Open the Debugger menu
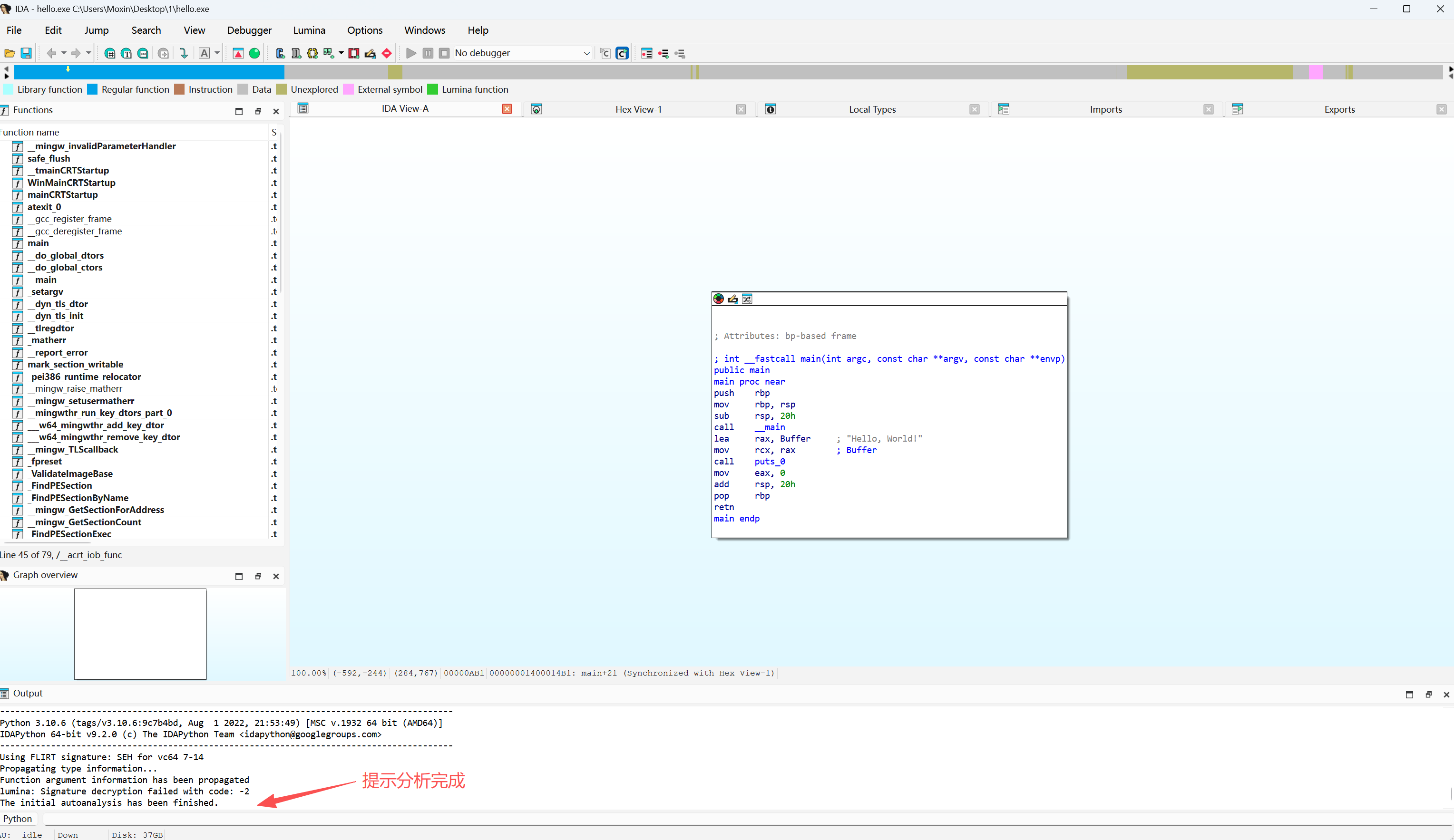Image resolution: width=1454 pixels, height=840 pixels. (249, 30)
